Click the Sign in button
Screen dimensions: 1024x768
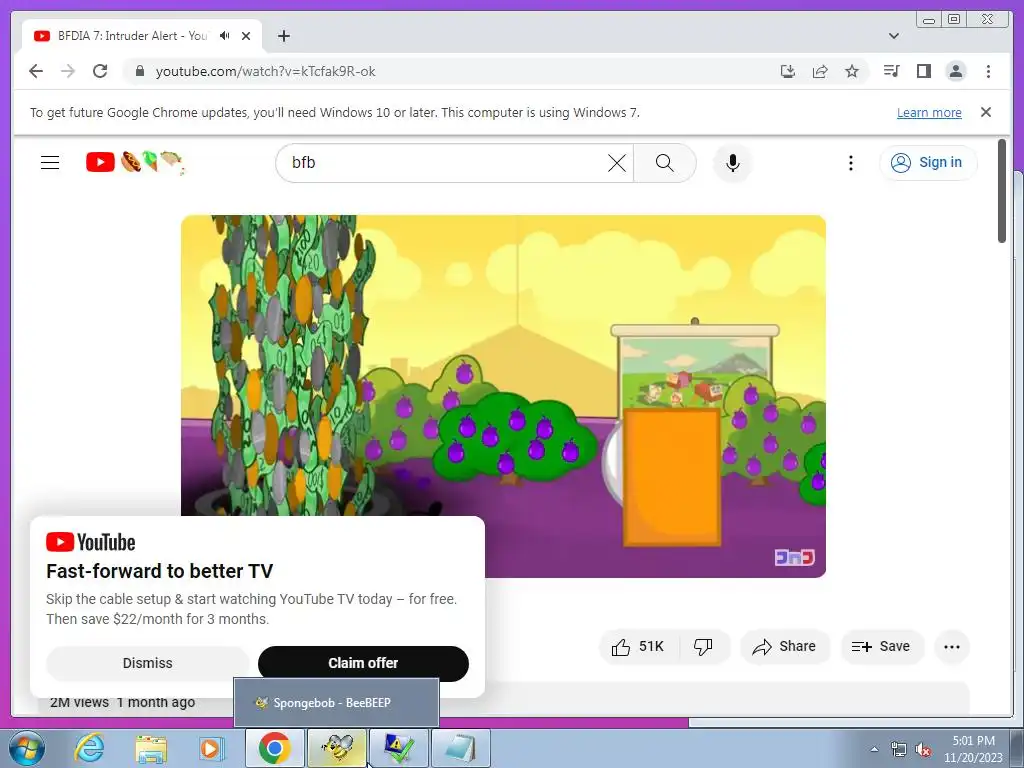pos(927,163)
